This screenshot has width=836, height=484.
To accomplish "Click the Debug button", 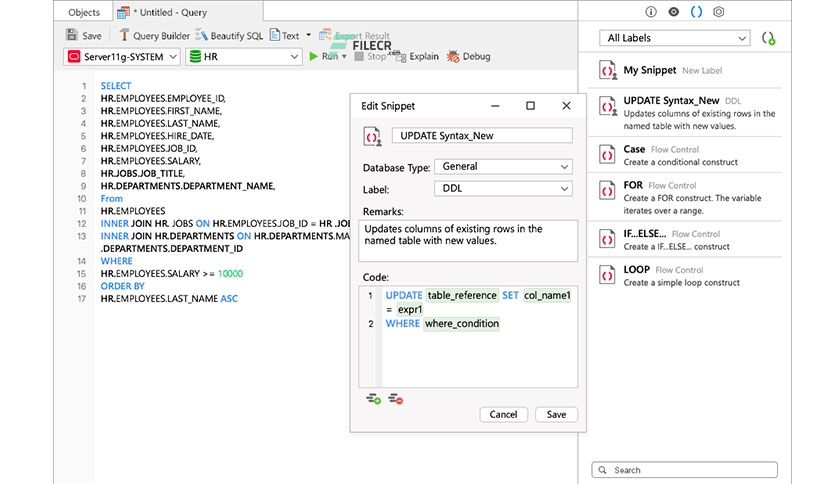I will tap(469, 56).
